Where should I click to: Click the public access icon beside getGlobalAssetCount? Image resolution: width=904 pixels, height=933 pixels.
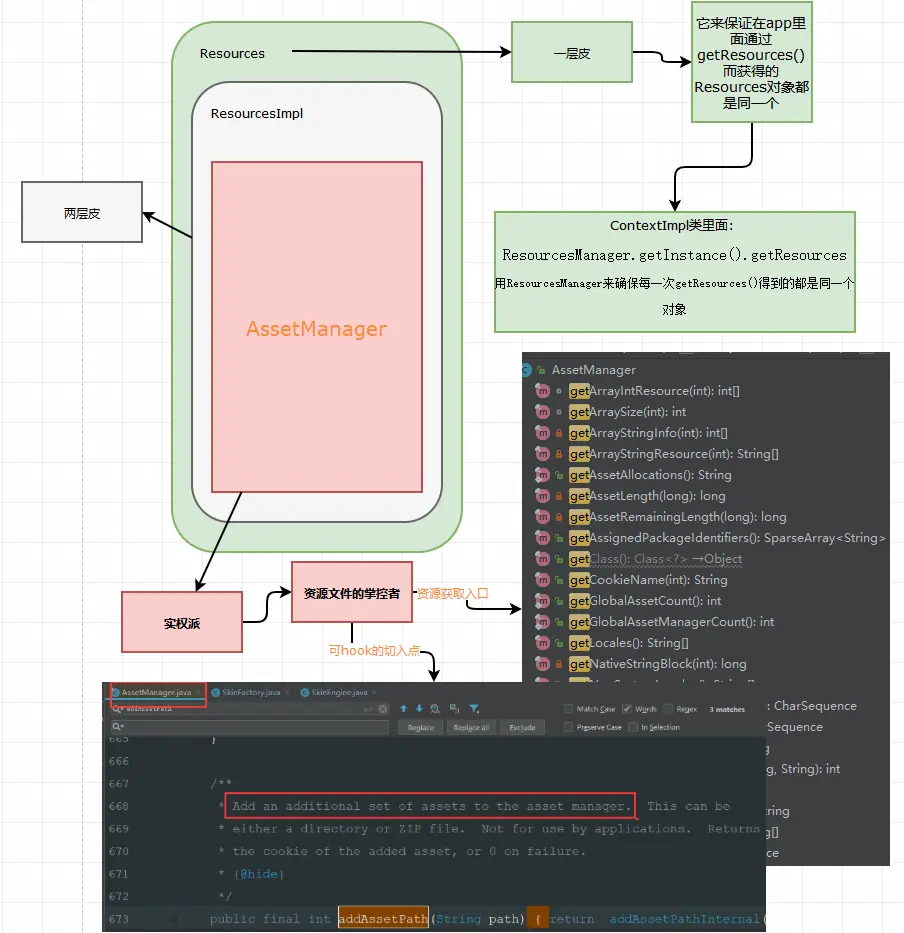tap(559, 601)
